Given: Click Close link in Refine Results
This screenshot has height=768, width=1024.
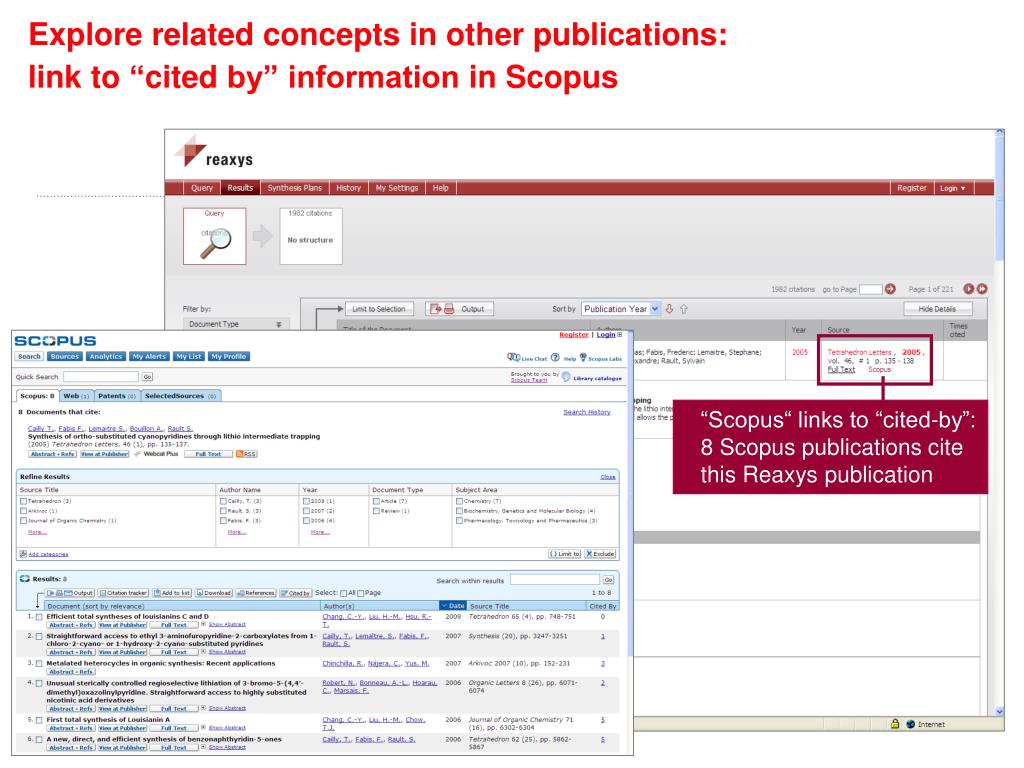Looking at the screenshot, I should point(607,477).
